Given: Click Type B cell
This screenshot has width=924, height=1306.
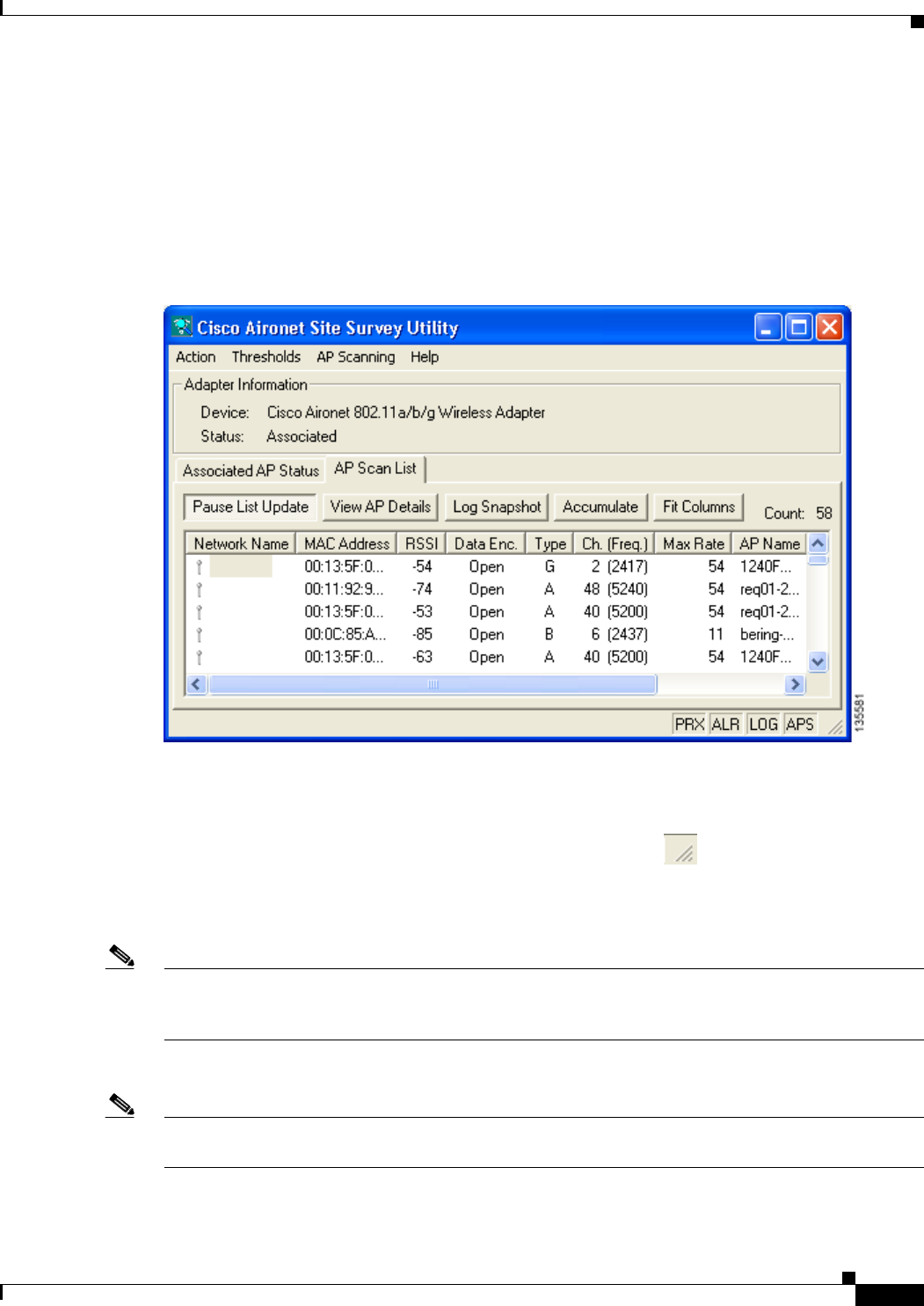Looking at the screenshot, I should 549,635.
